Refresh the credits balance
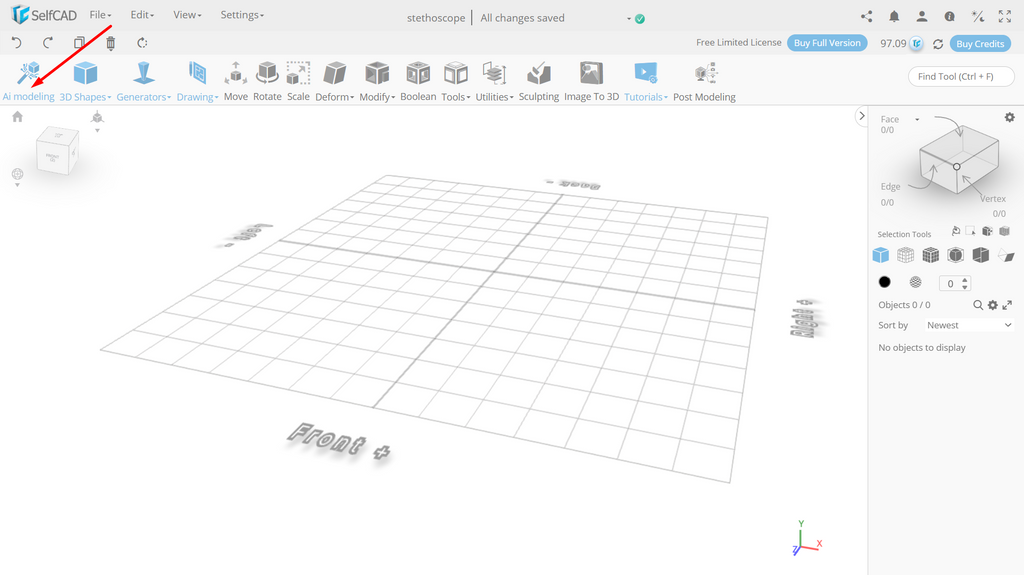The height and width of the screenshot is (575, 1024). point(938,44)
